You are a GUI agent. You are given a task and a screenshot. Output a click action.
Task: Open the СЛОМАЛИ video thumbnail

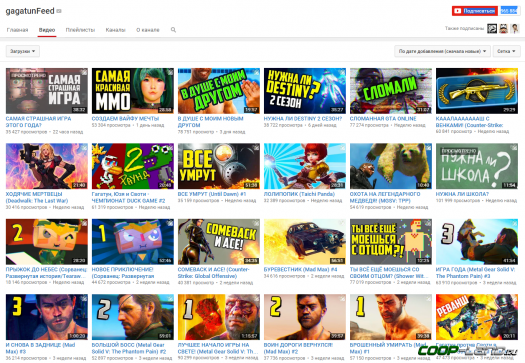click(x=391, y=91)
